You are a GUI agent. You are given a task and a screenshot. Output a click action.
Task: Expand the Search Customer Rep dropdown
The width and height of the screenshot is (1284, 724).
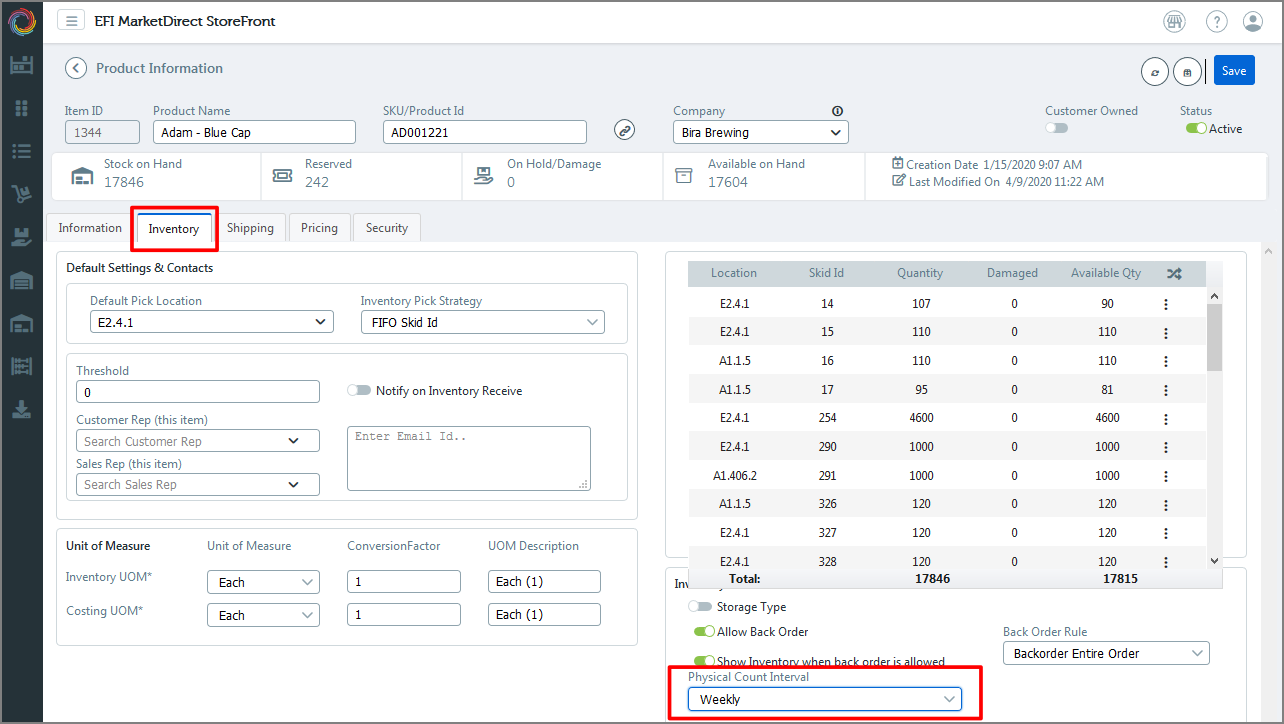click(198, 441)
